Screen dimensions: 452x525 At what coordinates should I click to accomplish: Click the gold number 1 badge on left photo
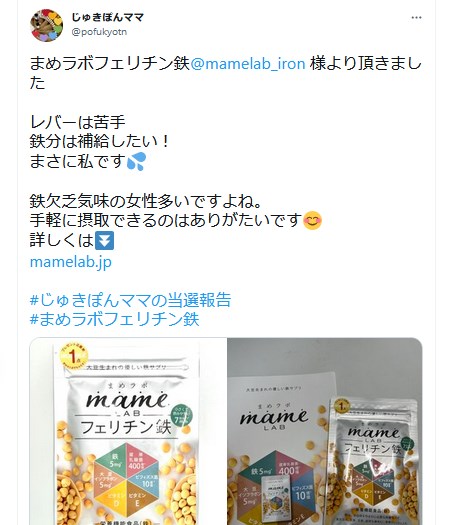pos(73,357)
